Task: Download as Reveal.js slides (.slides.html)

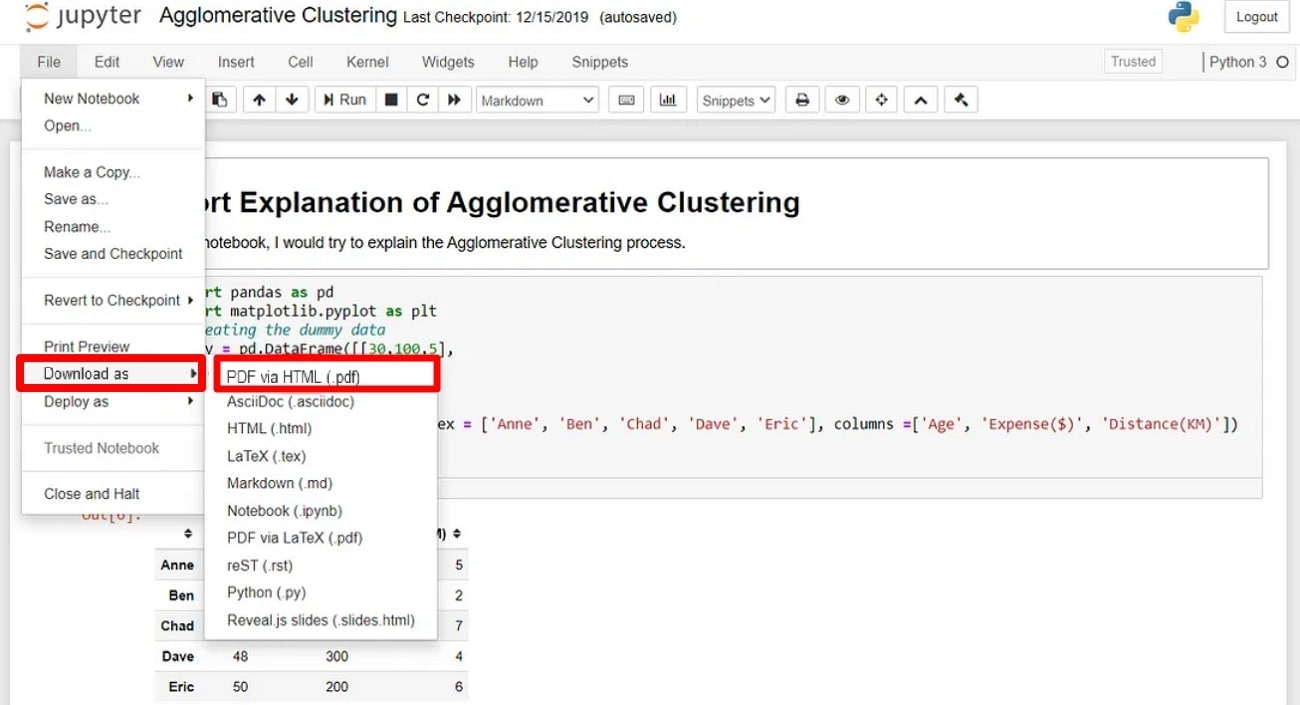Action: point(320,620)
